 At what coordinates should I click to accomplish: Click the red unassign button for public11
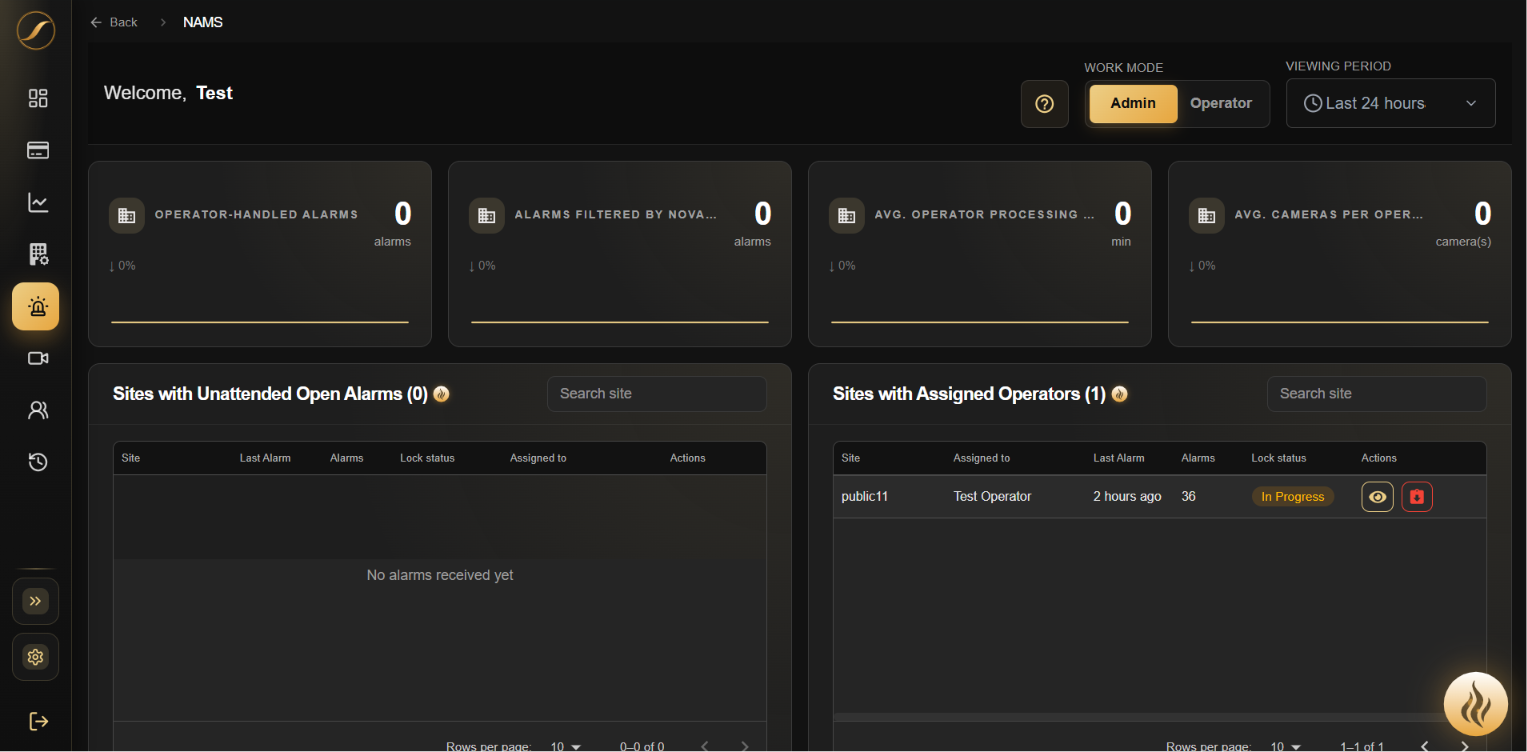point(1417,497)
